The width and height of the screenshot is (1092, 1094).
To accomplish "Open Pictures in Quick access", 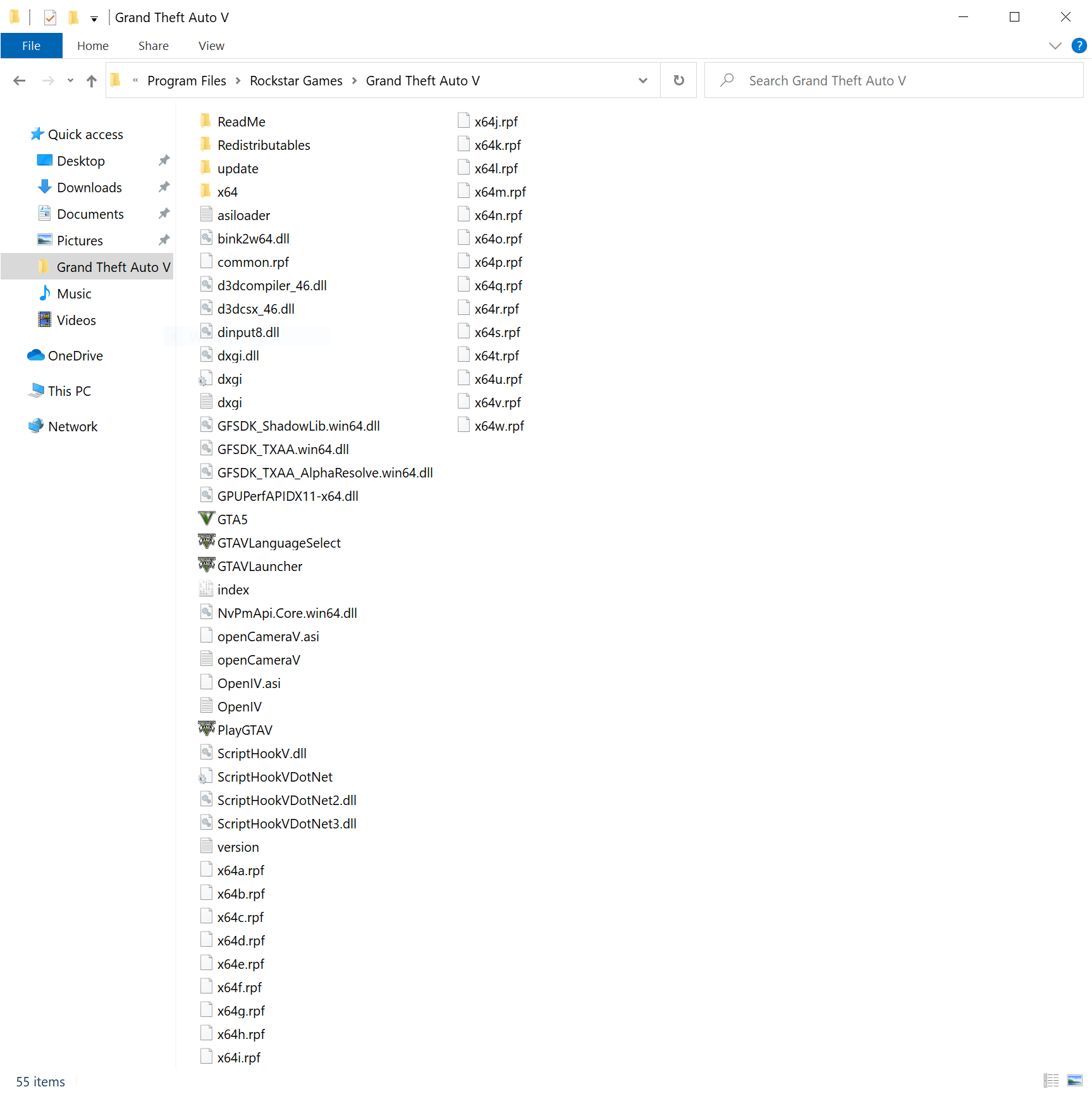I will click(80, 240).
